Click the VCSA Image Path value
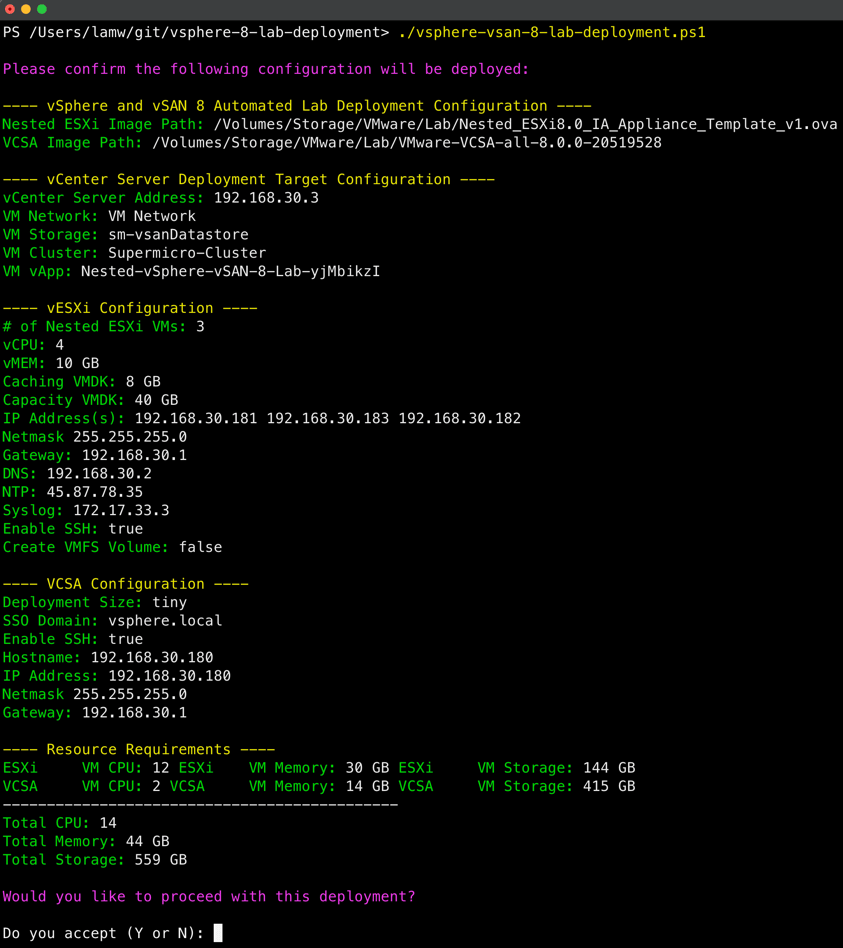 (407, 143)
